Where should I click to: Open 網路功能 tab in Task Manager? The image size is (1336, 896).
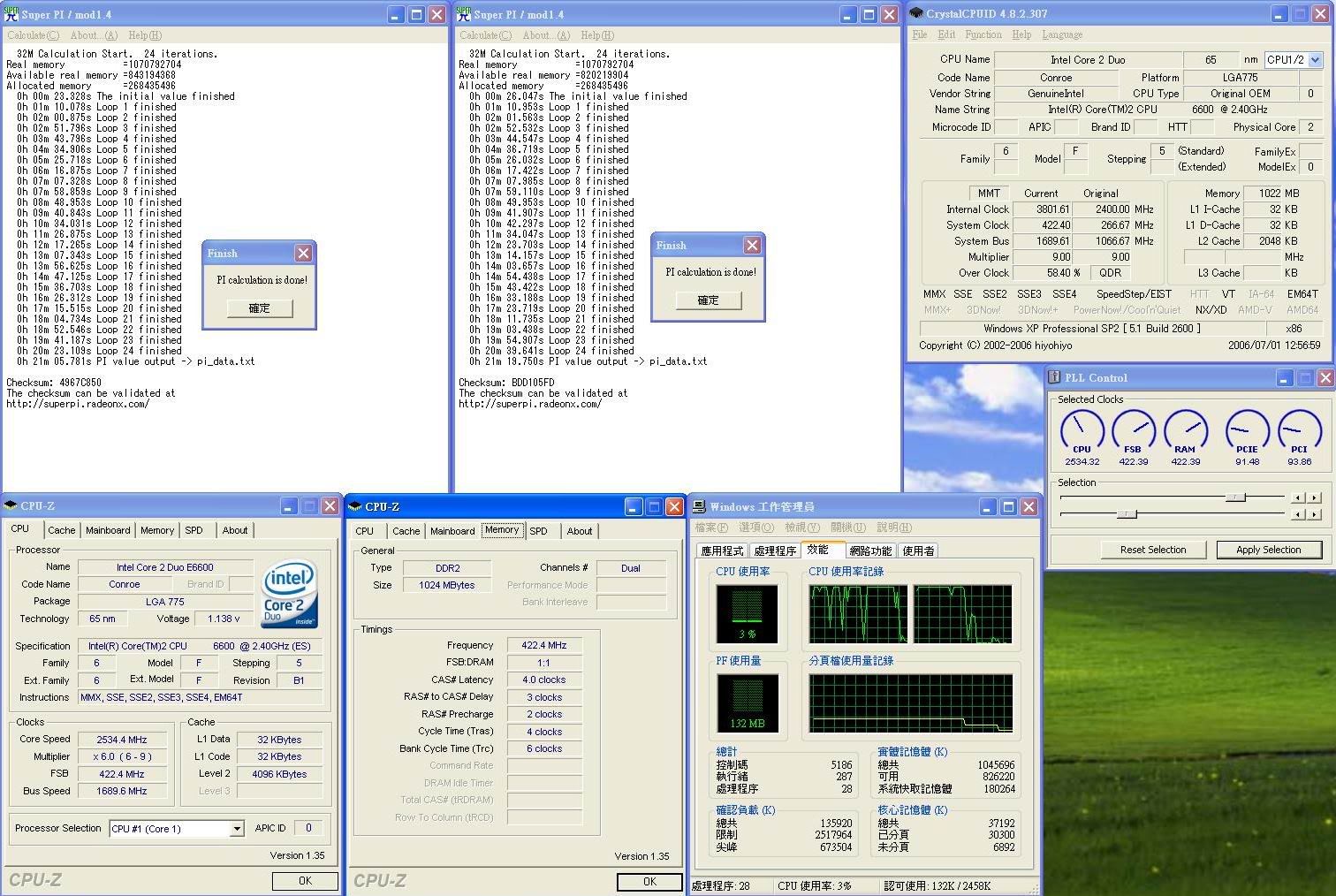[870, 551]
